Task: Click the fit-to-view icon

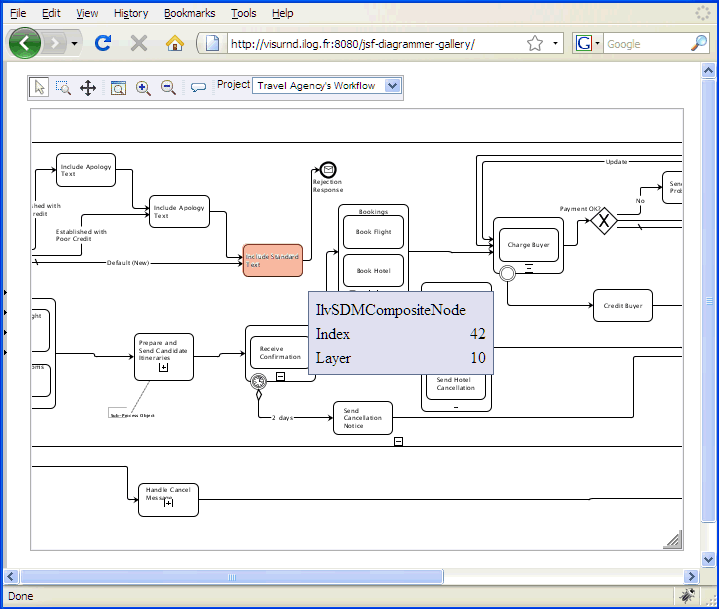Action: [x=118, y=87]
